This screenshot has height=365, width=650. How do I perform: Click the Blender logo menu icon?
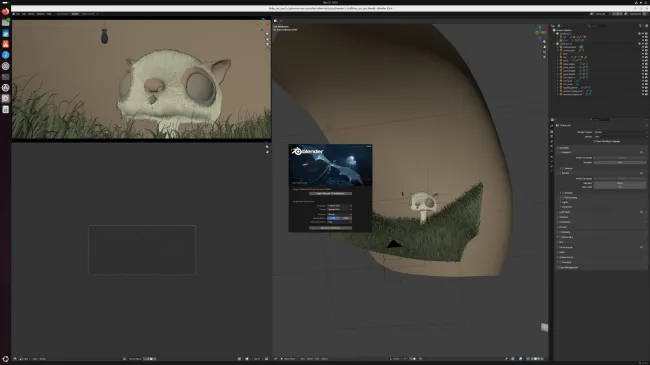tap(14, 14)
